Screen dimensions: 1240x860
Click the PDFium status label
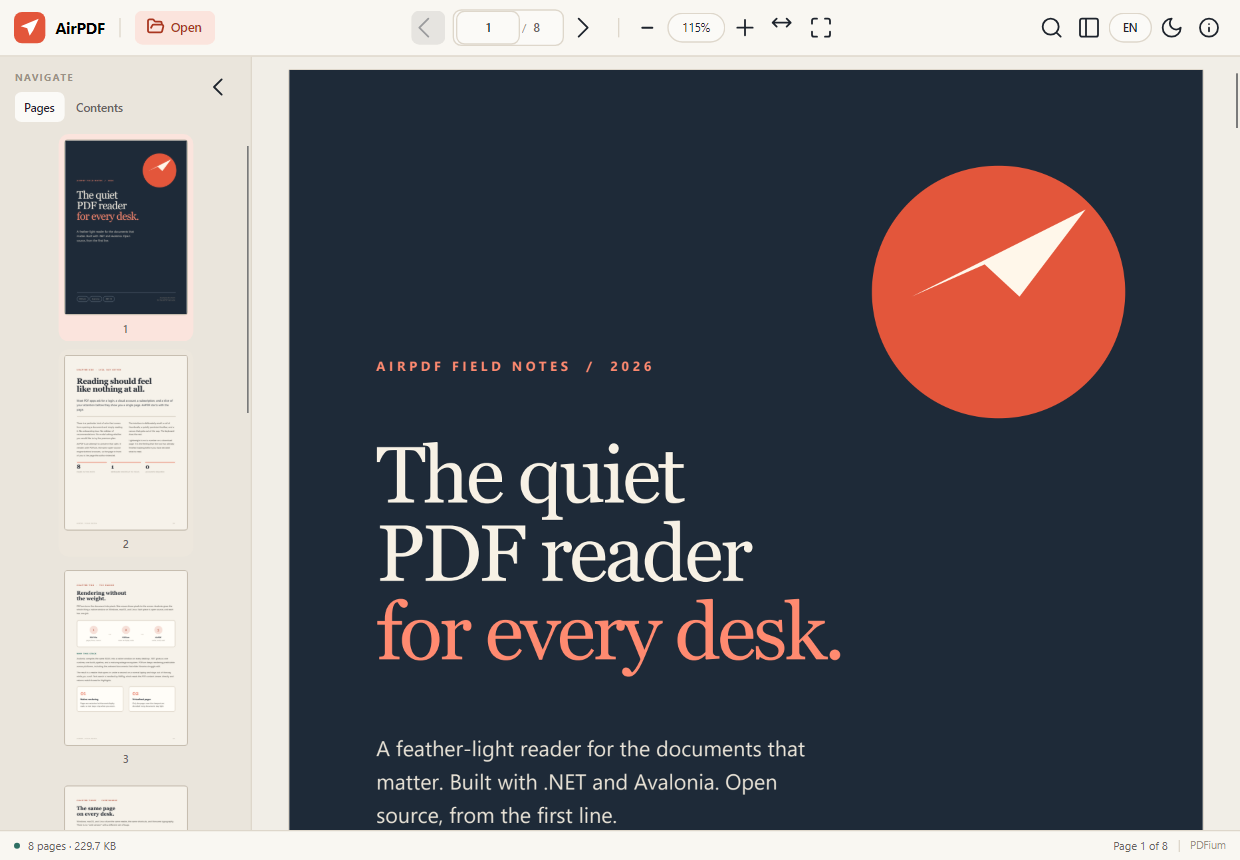(x=1208, y=846)
